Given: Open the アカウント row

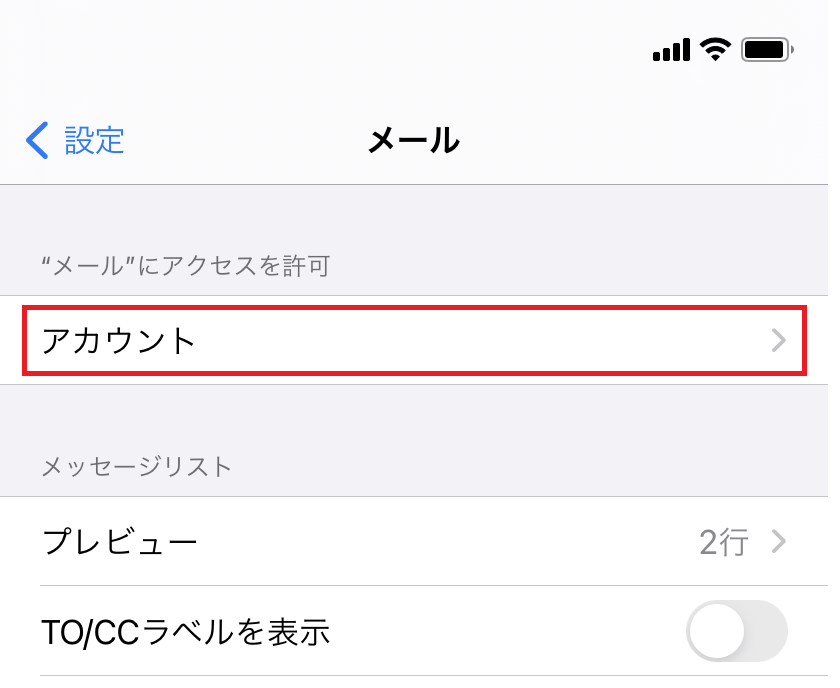Looking at the screenshot, I should click(414, 340).
